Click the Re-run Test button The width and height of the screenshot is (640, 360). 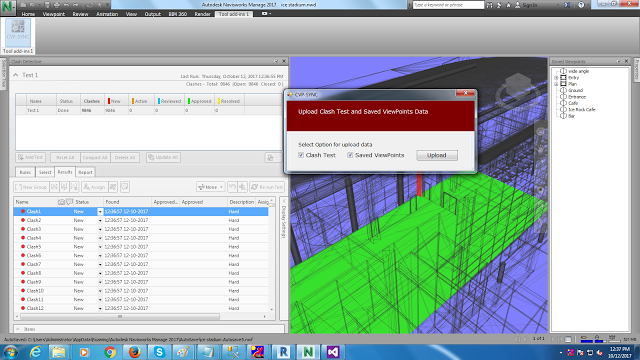(267, 187)
